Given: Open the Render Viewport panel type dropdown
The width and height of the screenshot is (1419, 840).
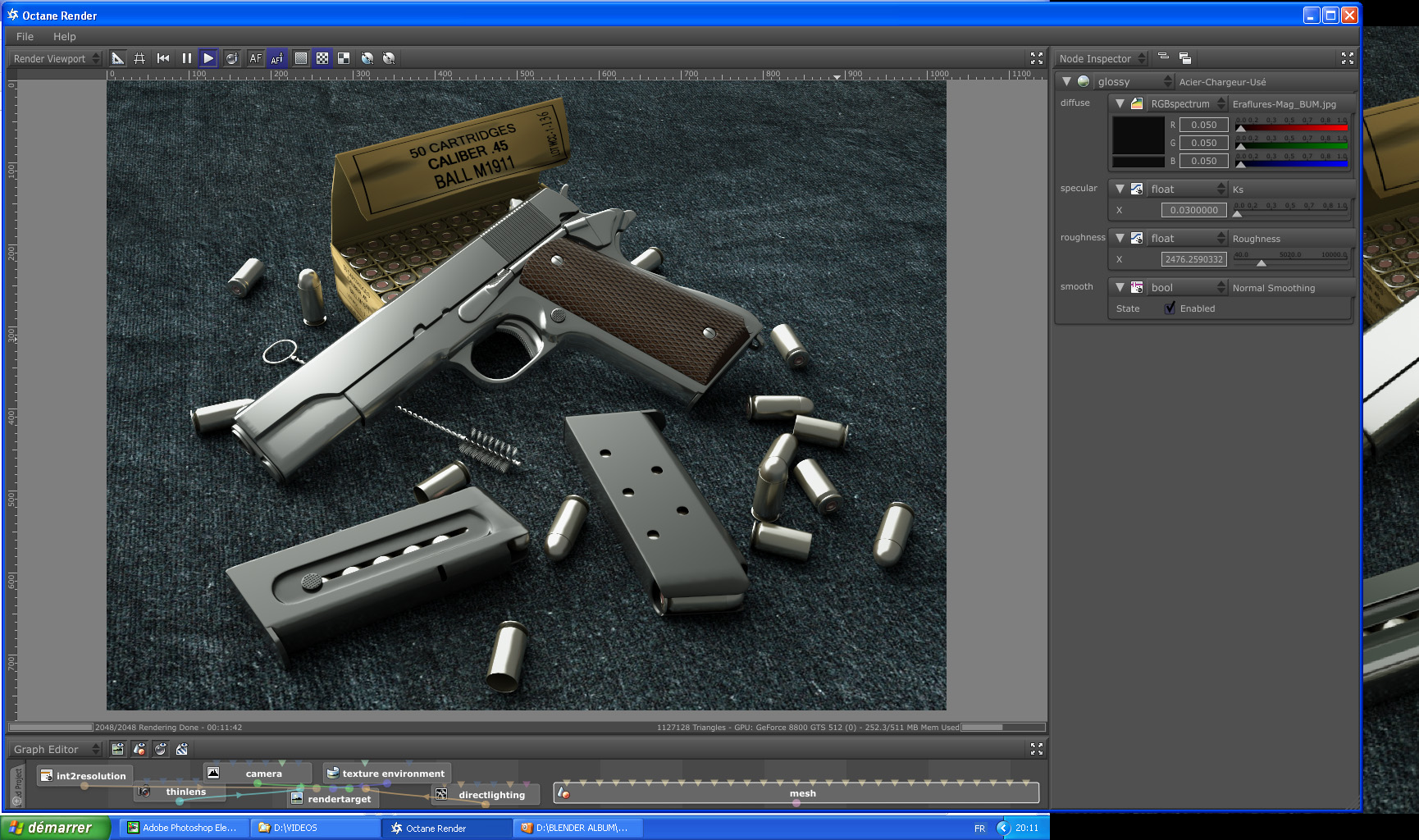Looking at the screenshot, I should click(56, 58).
